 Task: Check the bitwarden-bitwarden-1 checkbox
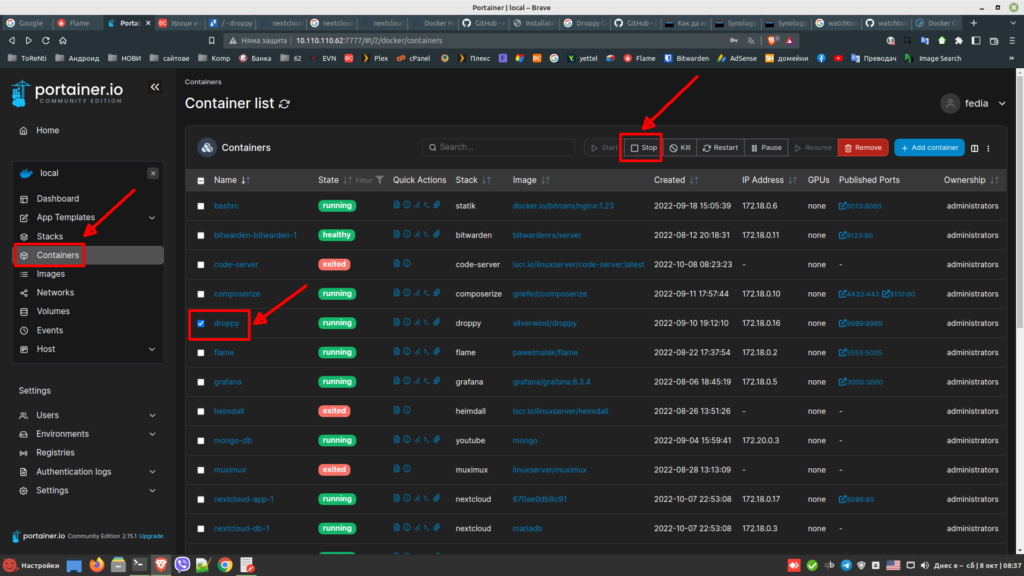click(200, 235)
